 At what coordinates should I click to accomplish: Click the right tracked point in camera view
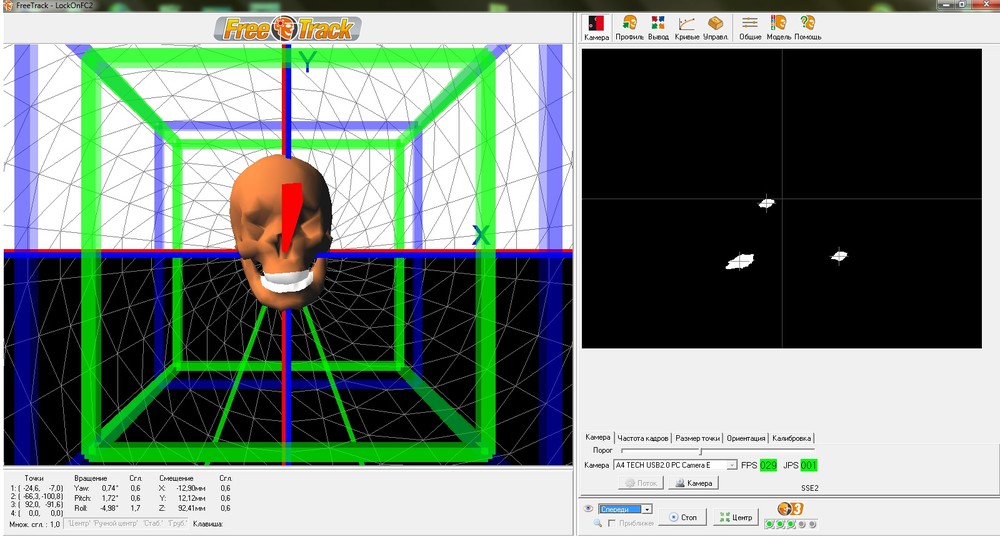pos(839,256)
